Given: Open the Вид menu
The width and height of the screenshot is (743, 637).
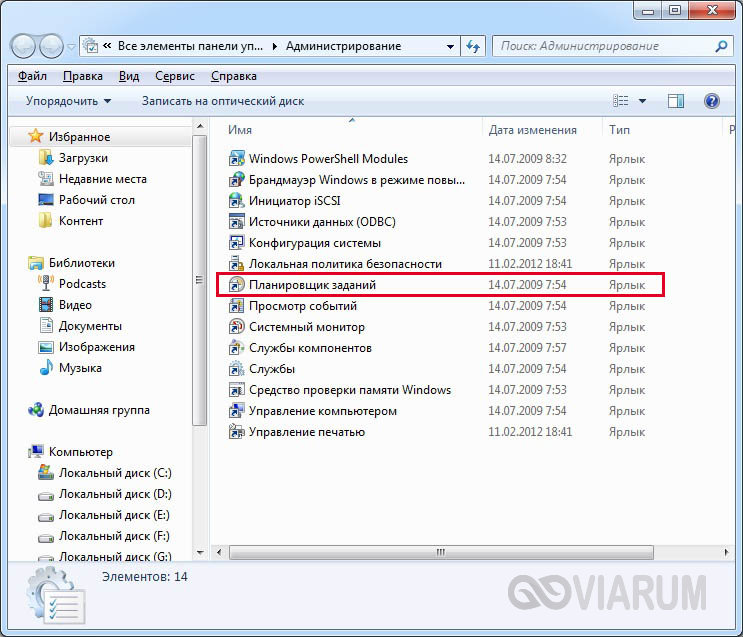Looking at the screenshot, I should (129, 76).
